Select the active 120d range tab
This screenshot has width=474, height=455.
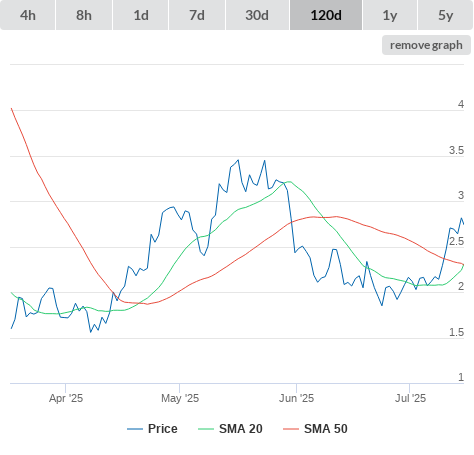pos(326,15)
